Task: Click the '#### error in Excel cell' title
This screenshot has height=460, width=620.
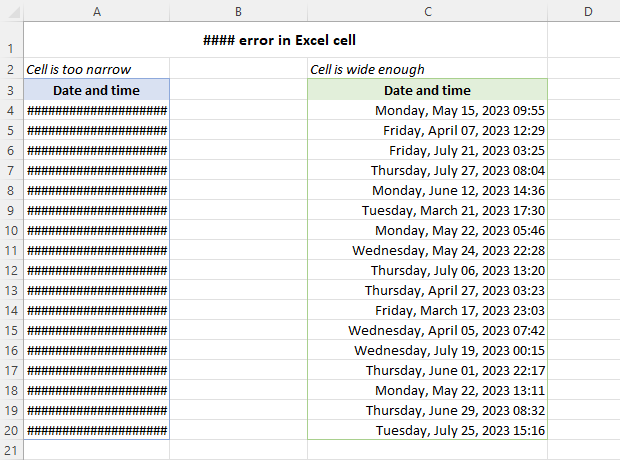Action: point(279,40)
